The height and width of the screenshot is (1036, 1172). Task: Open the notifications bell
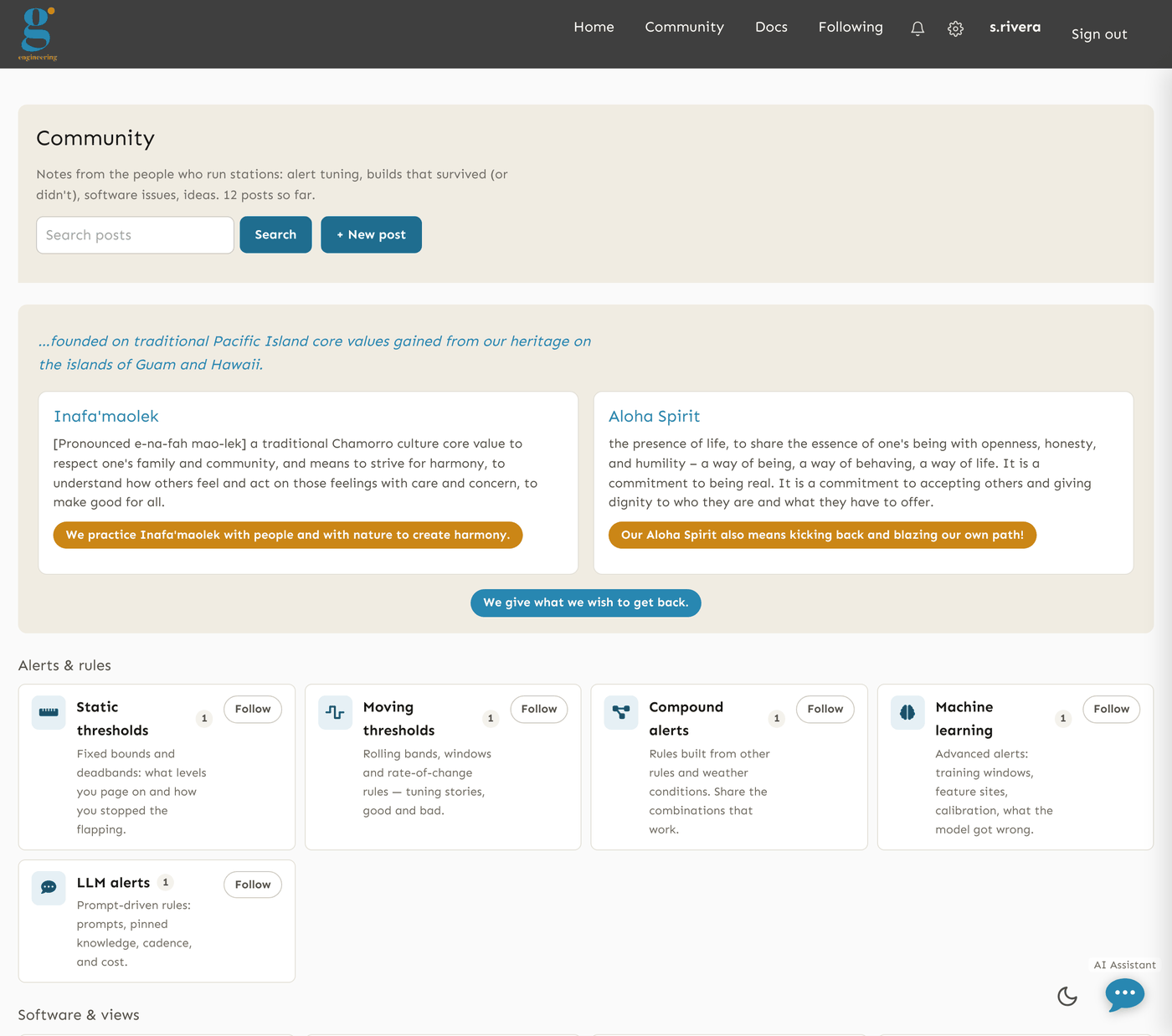[918, 28]
